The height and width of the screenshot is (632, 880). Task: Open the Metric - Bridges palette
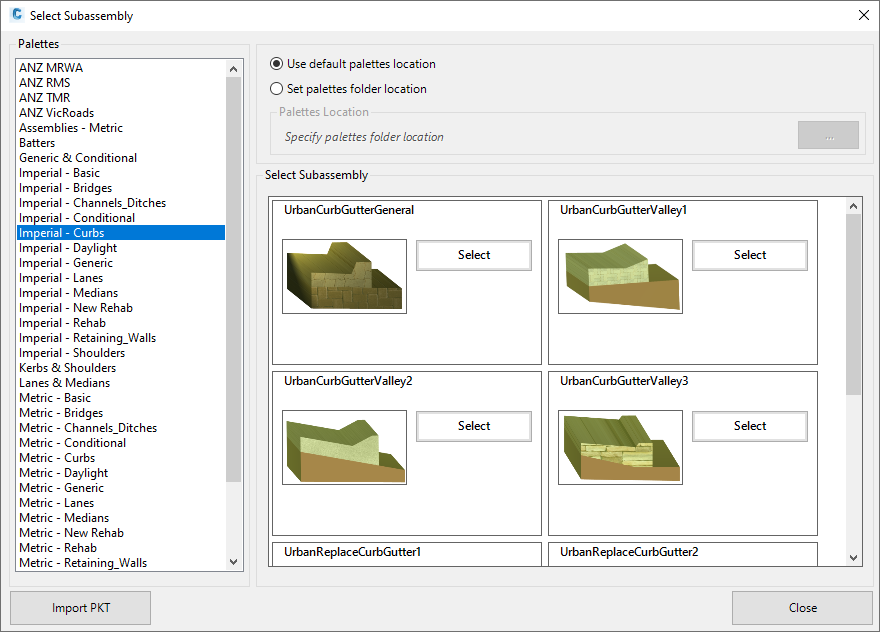tap(121, 413)
